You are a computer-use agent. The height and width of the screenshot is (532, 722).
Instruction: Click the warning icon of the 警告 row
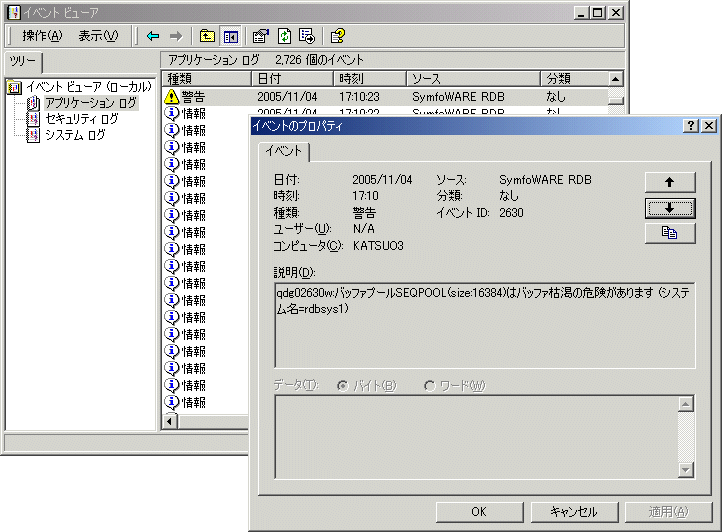(171, 97)
